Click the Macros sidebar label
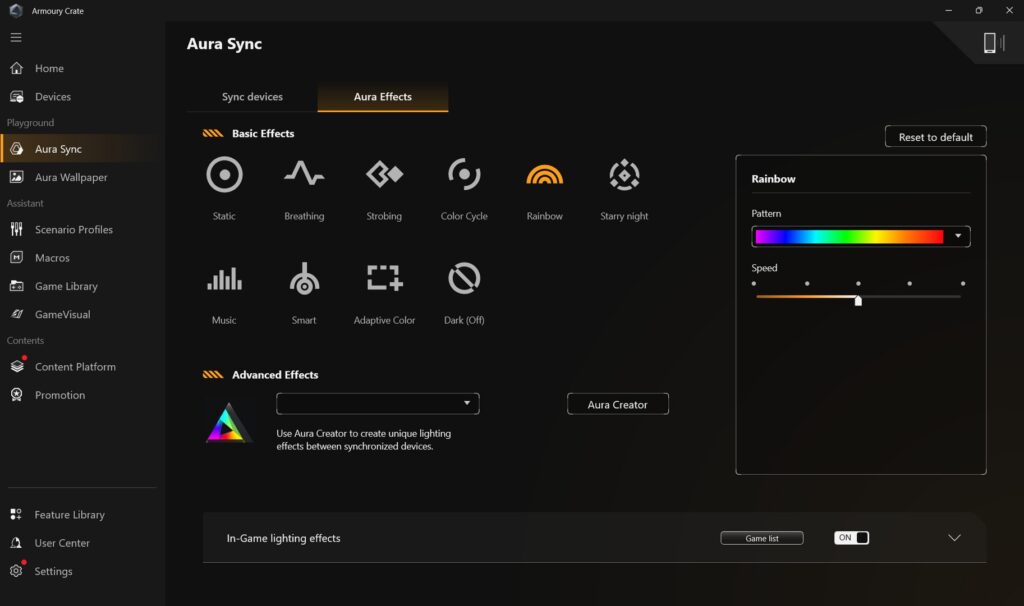Image resolution: width=1024 pixels, height=606 pixels. (52, 257)
